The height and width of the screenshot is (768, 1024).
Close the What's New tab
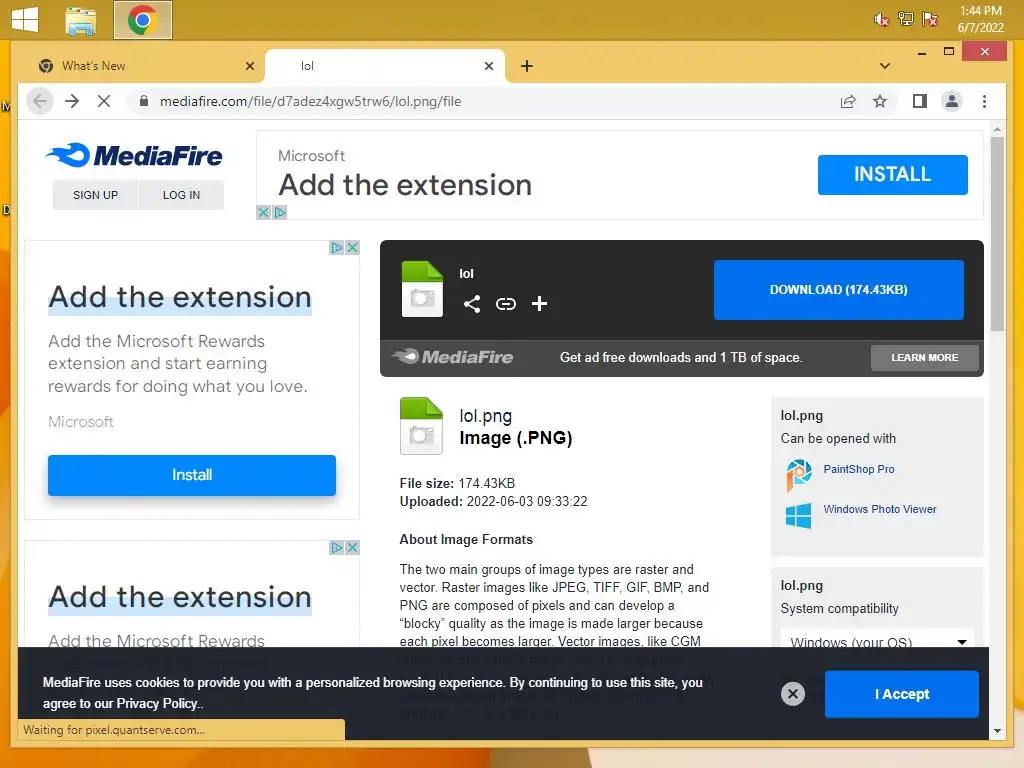tap(249, 66)
